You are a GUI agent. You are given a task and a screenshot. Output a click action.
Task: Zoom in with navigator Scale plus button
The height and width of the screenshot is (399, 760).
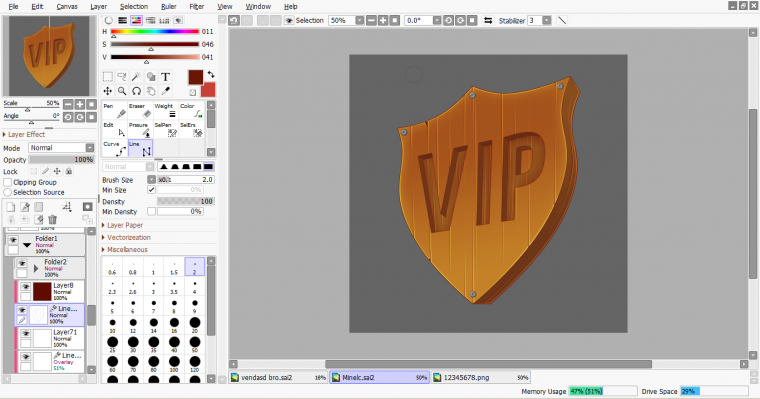[x=80, y=104]
